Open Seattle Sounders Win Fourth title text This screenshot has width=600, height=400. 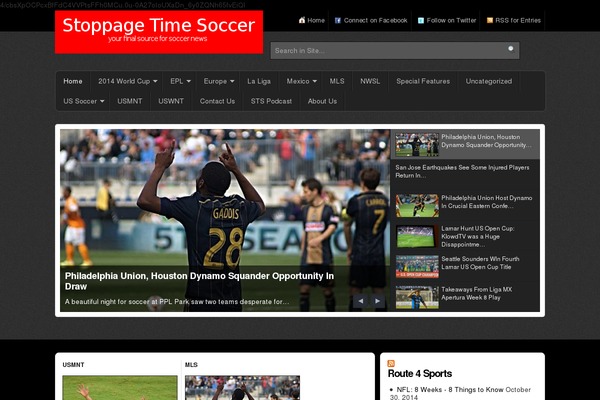tap(480, 263)
